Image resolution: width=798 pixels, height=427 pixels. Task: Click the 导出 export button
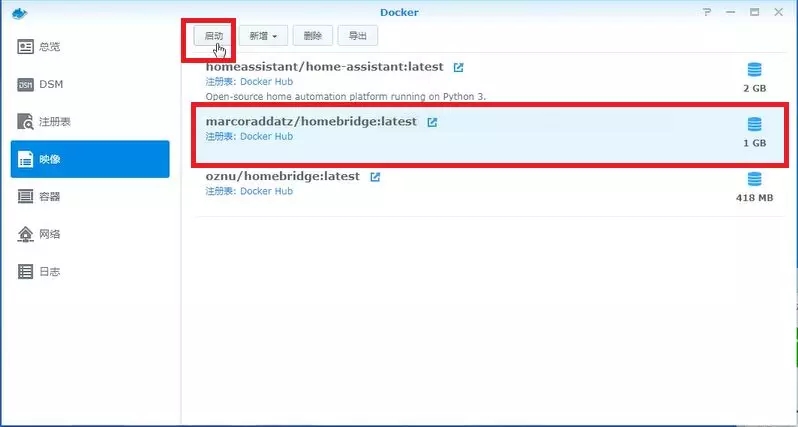[x=358, y=36]
